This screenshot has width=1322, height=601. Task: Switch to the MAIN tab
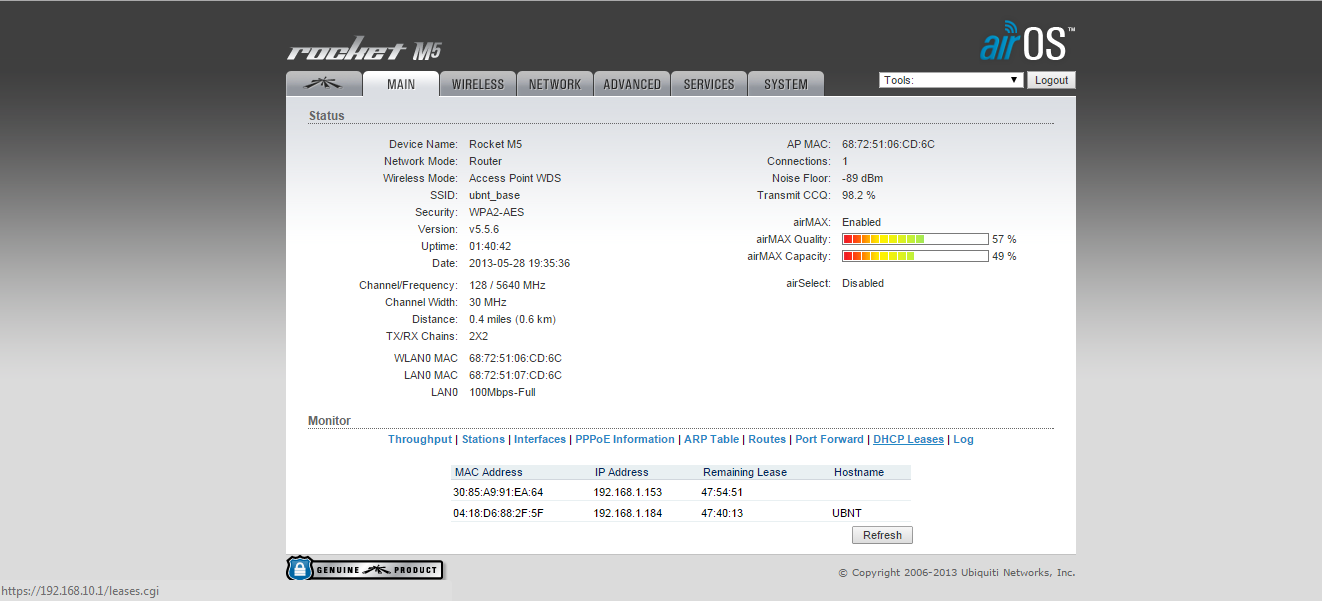click(x=401, y=84)
